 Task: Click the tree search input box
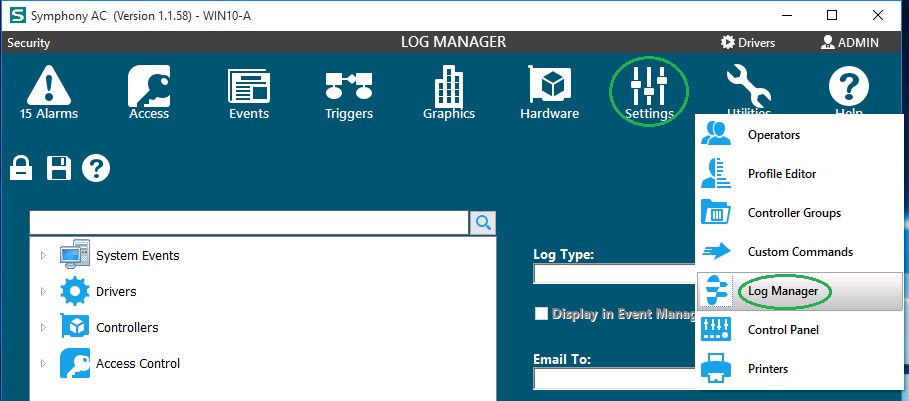(x=249, y=223)
